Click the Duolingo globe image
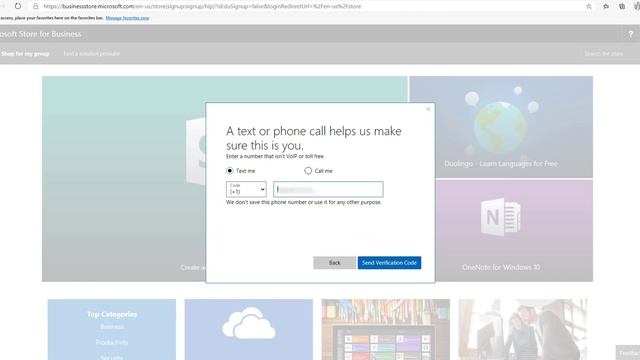Viewport: 640px width, 360px height. [500, 127]
